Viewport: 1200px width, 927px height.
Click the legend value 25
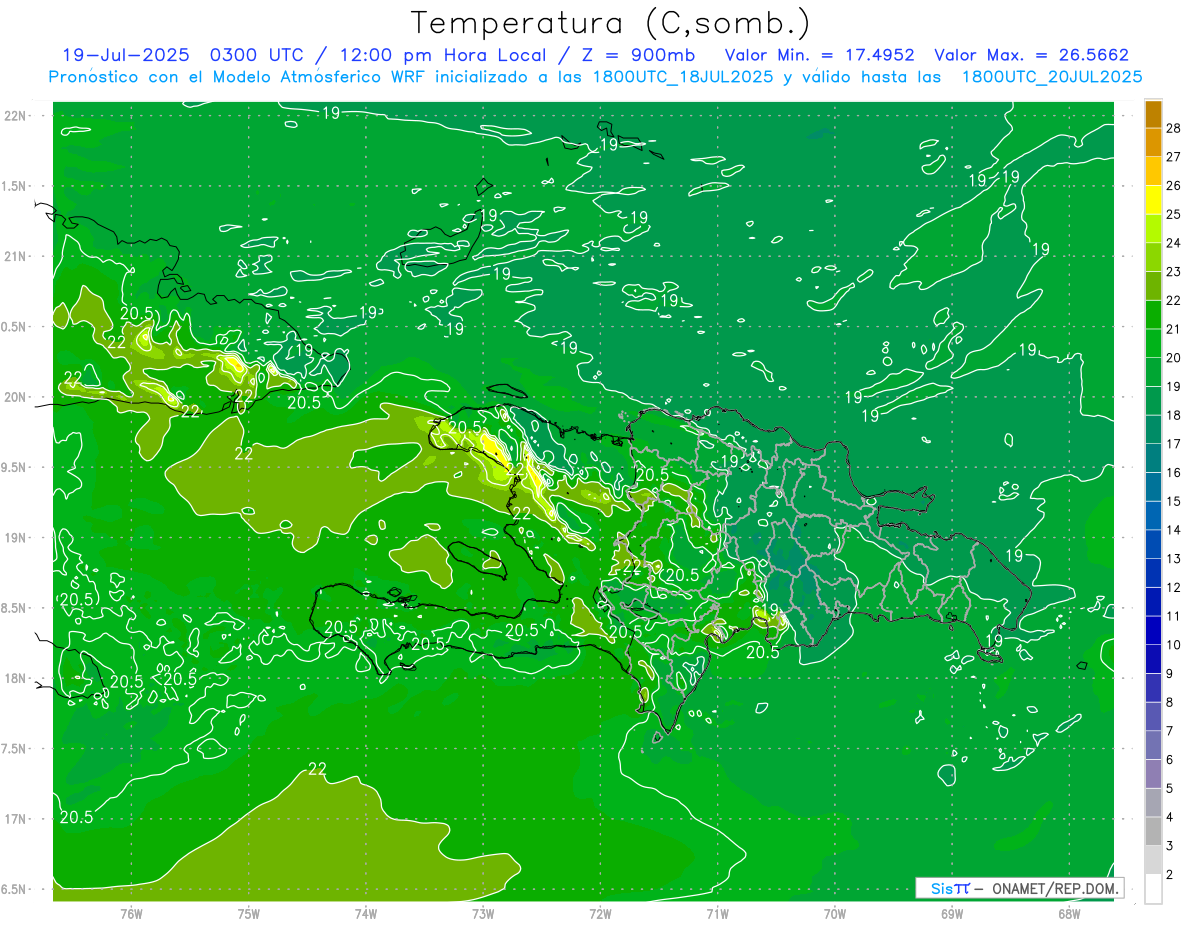[x=1174, y=215]
